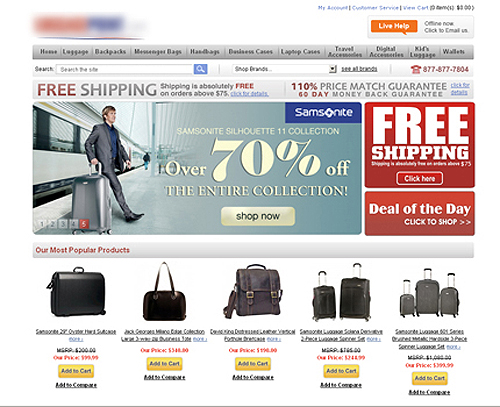500x407 pixels.
Task: Open the Laptop Cases menu item
Action: (300, 52)
